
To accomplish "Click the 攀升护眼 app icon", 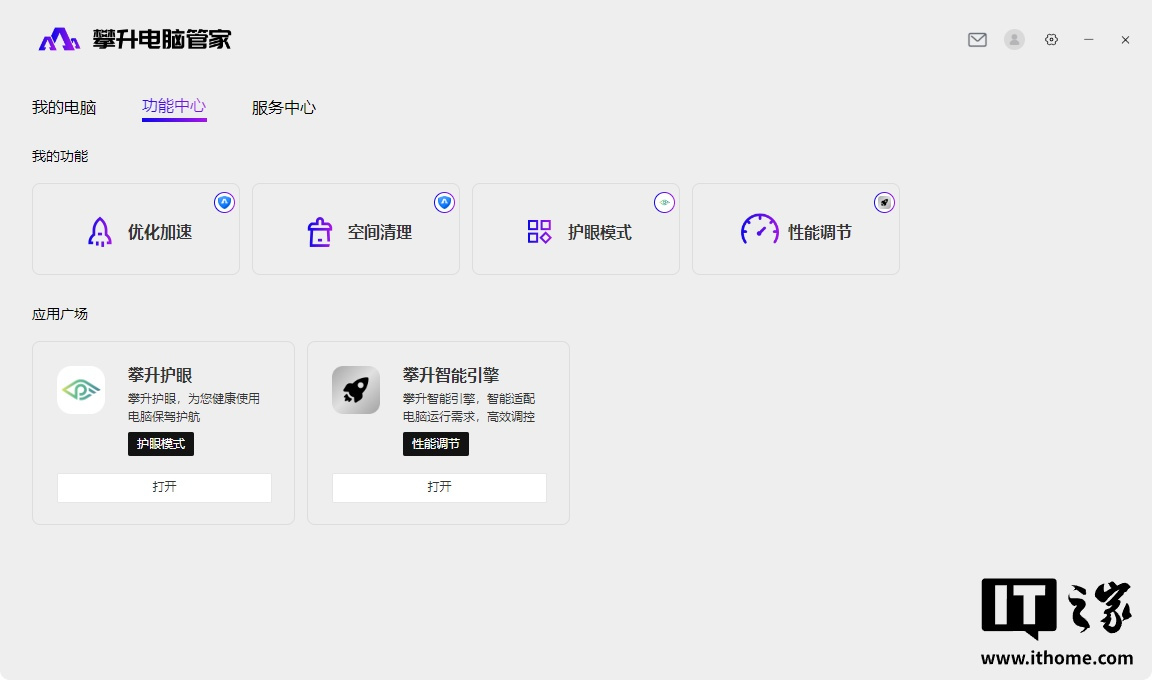I will click(81, 390).
